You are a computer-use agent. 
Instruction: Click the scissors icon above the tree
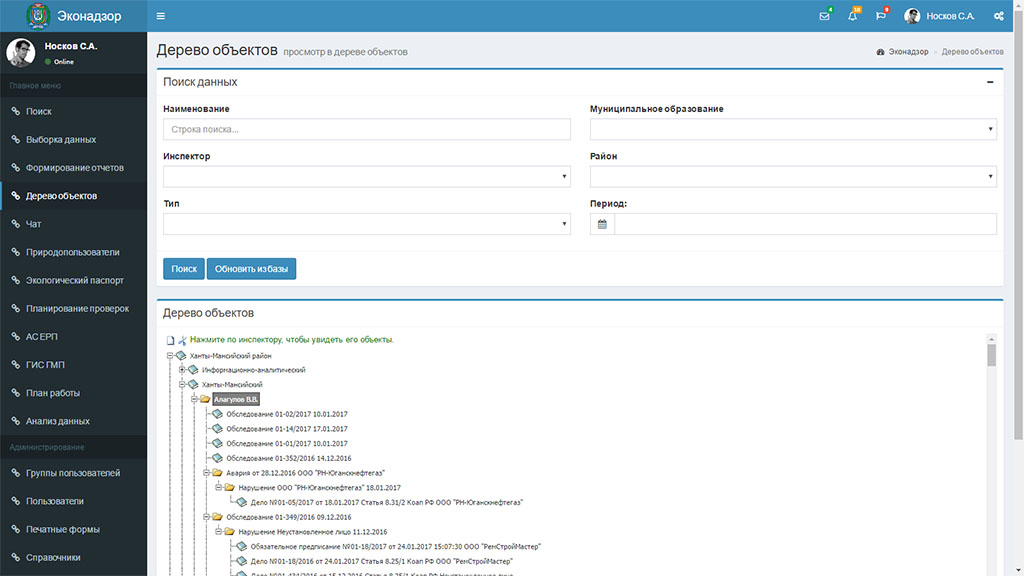182,340
